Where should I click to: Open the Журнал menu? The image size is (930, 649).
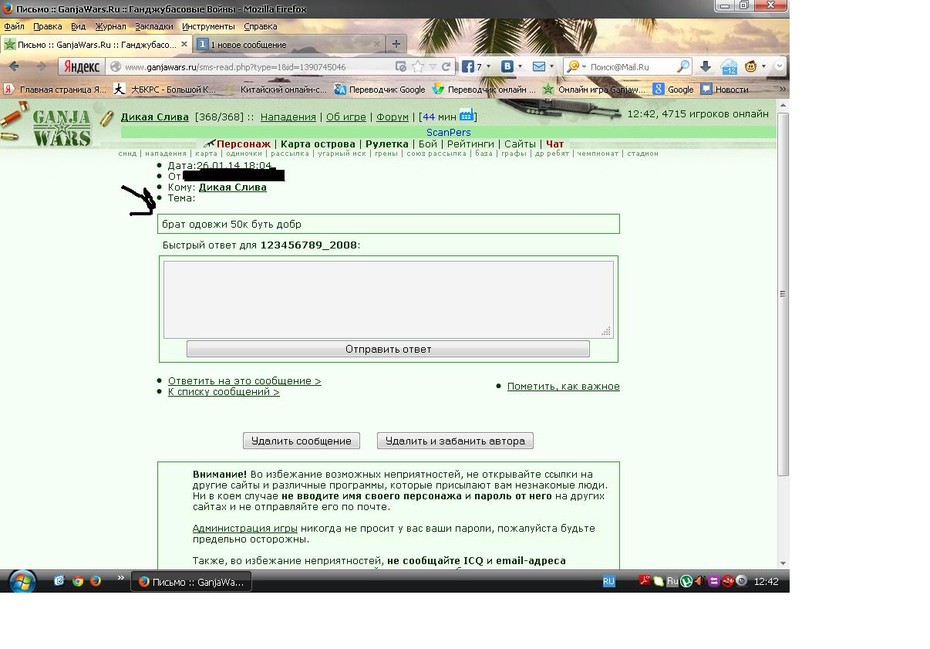pyautogui.click(x=110, y=26)
